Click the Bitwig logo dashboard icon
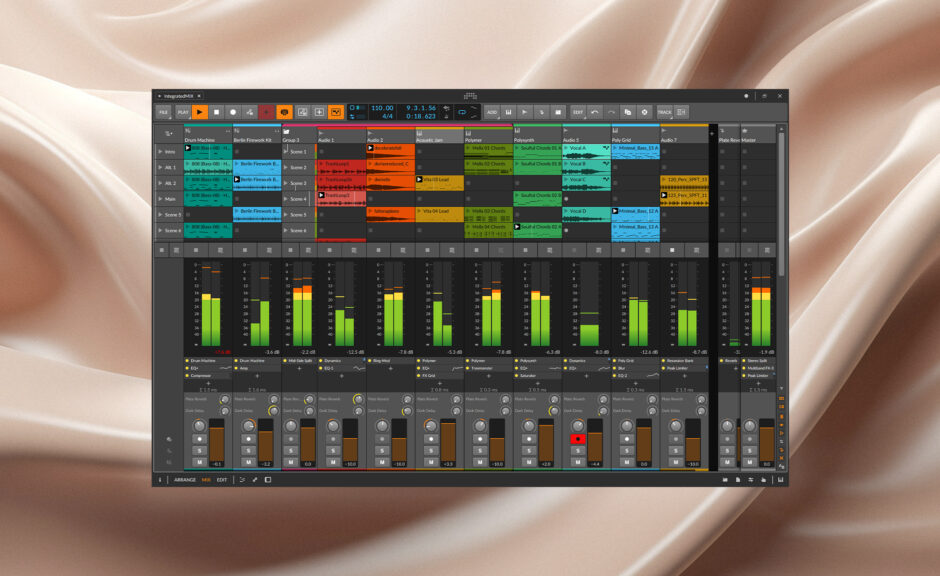 470,96
